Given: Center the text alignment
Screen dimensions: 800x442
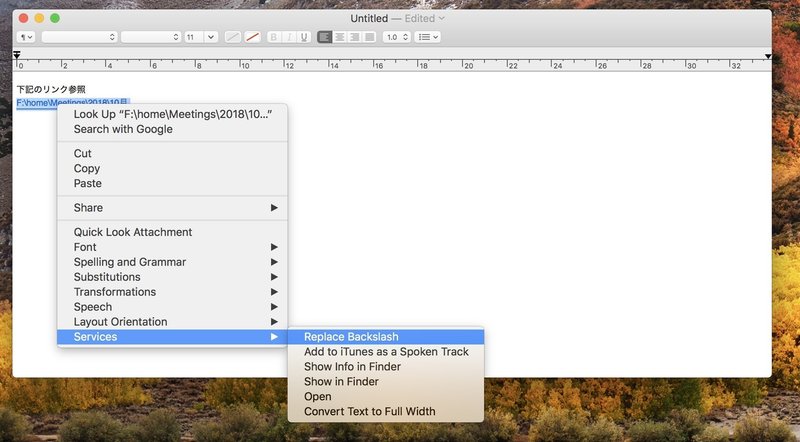Looking at the screenshot, I should (x=339, y=37).
